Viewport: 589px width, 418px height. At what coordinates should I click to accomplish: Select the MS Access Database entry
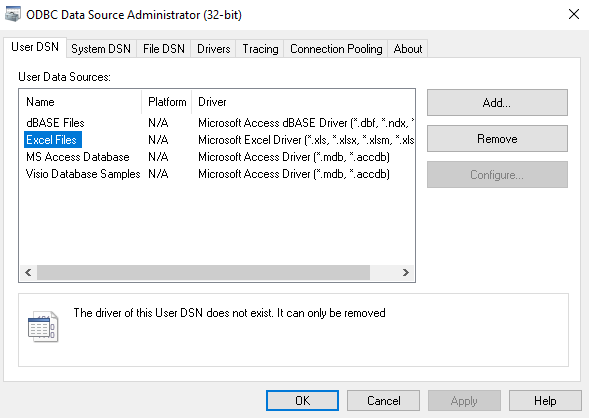tap(78, 157)
